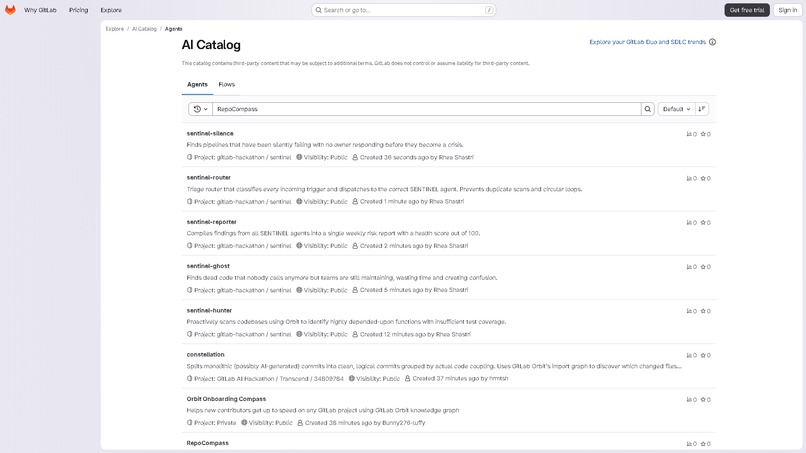This screenshot has height=453, width=806.
Task: Click the GitLab fox logo
Action: click(x=10, y=10)
